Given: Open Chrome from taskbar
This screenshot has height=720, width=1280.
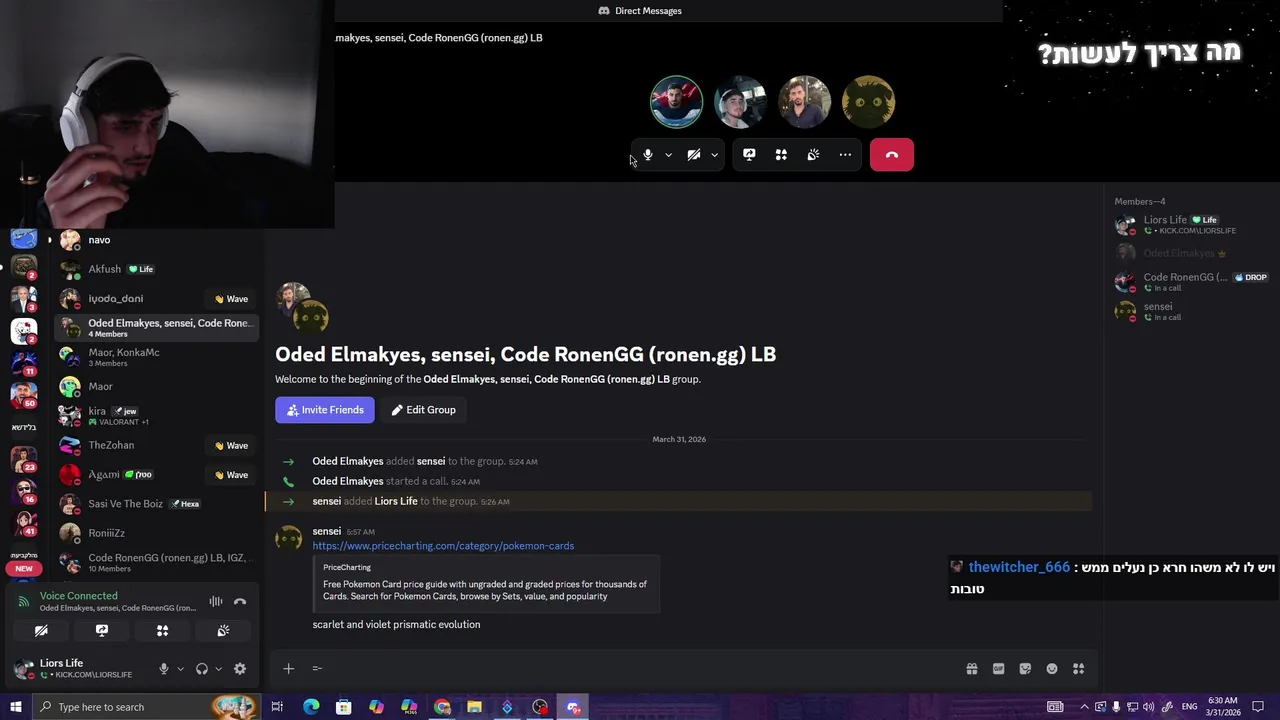Looking at the screenshot, I should [x=442, y=707].
